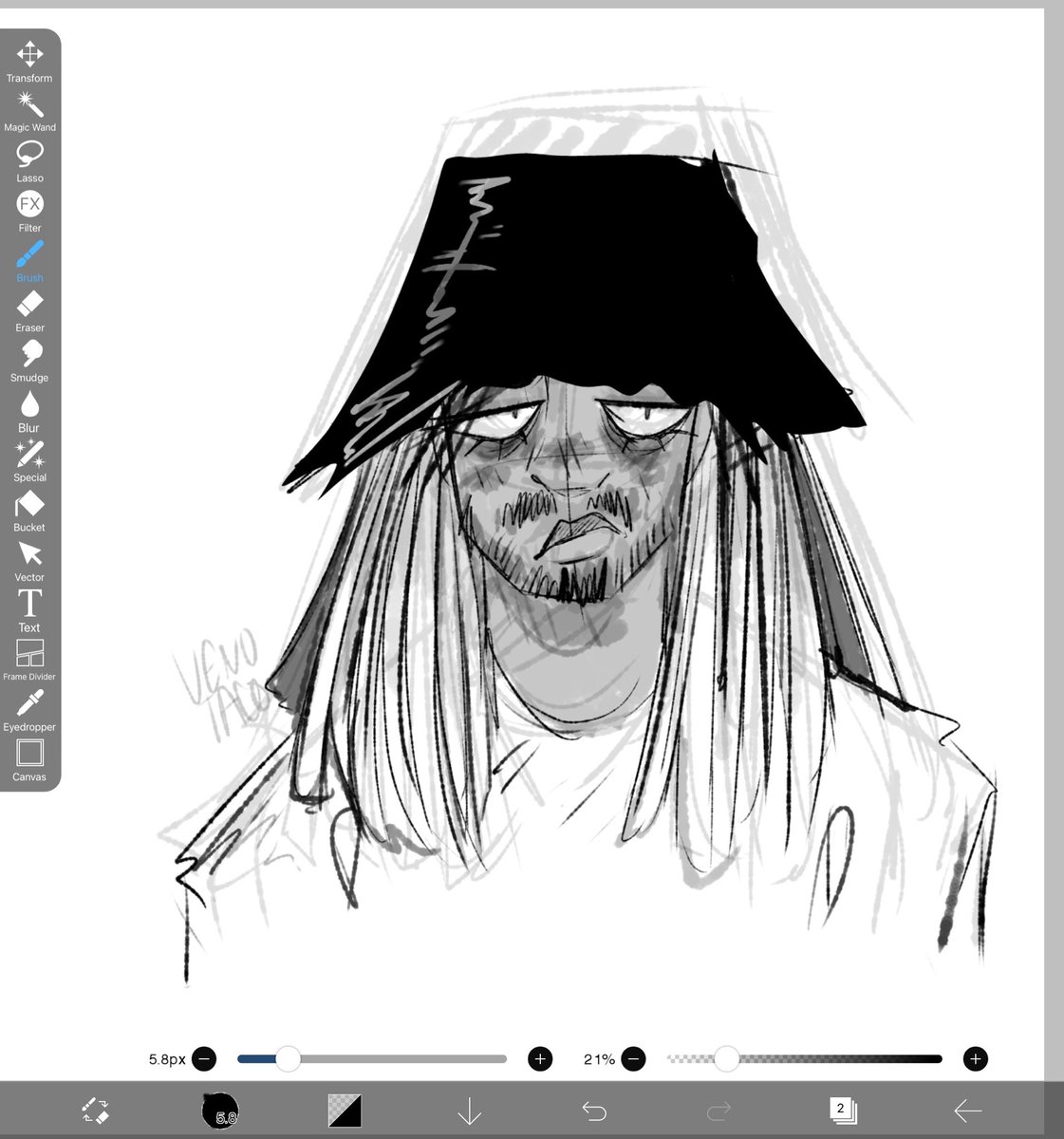Click the brush size slider track

(x=372, y=1059)
